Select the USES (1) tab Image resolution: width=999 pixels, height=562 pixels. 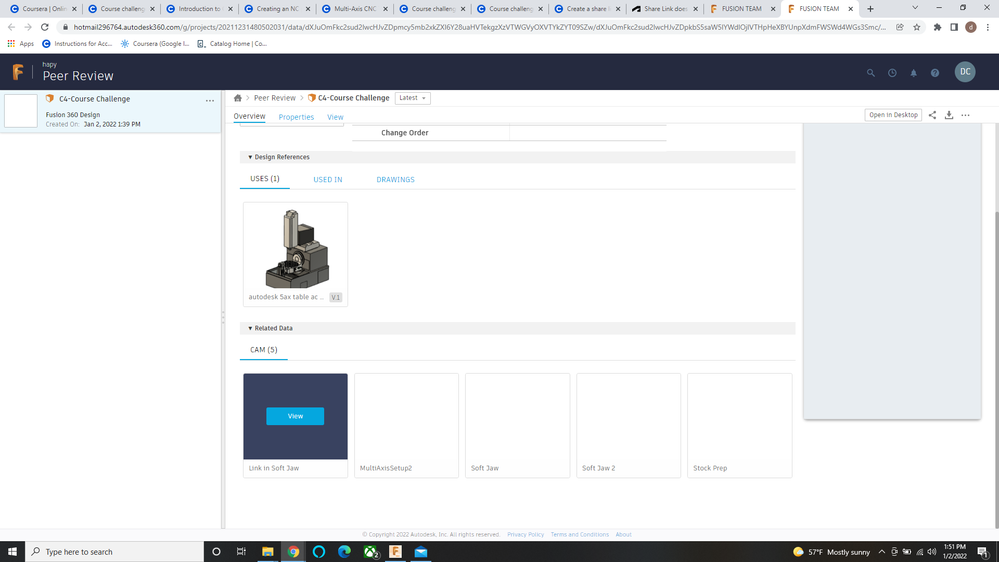(x=264, y=179)
